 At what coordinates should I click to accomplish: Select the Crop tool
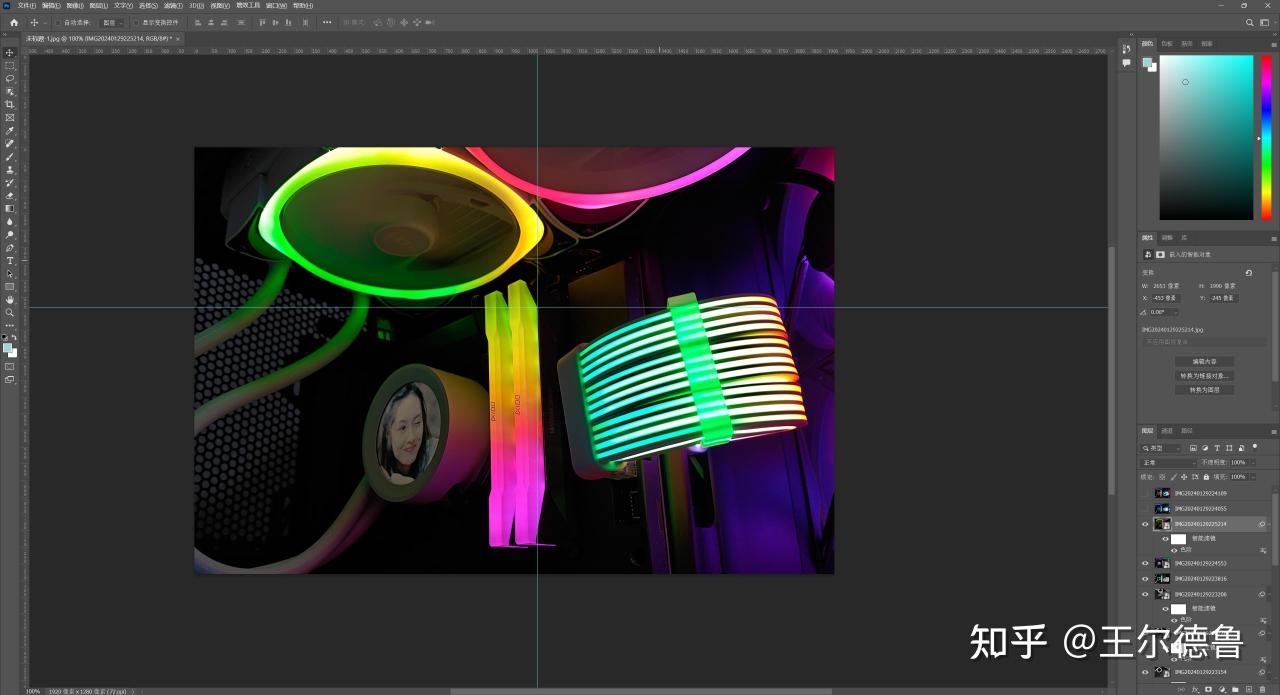click(x=10, y=104)
